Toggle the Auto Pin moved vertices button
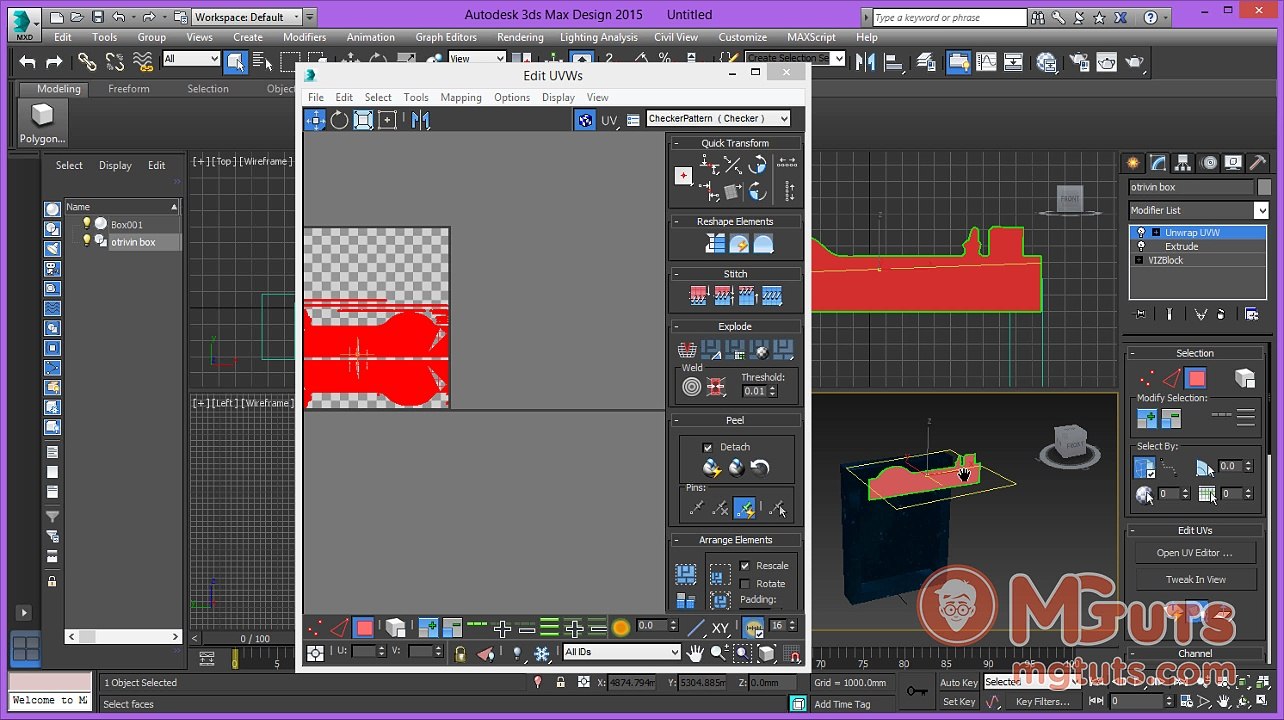The width and height of the screenshot is (1284, 720). coord(744,508)
